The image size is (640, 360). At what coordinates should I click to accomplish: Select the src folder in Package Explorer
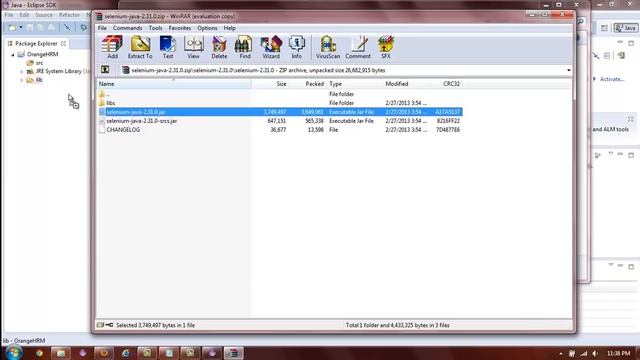(x=35, y=63)
